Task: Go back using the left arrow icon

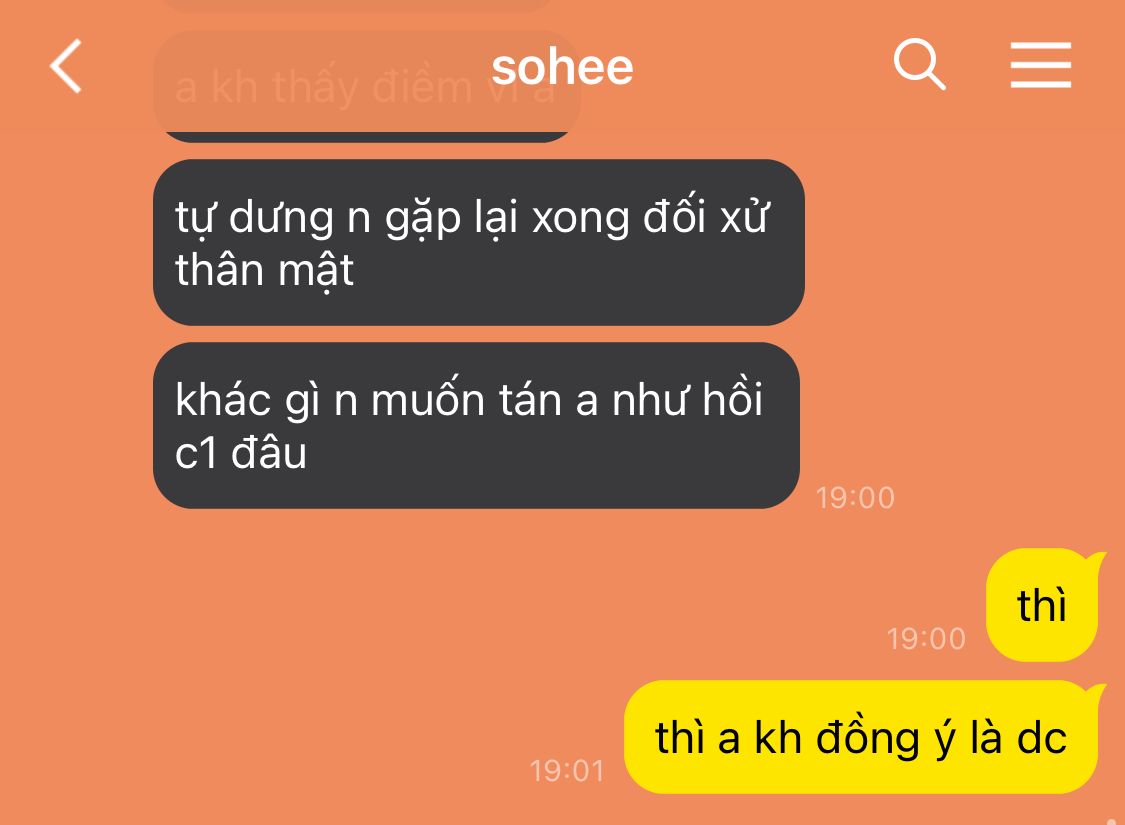Action: [66, 66]
